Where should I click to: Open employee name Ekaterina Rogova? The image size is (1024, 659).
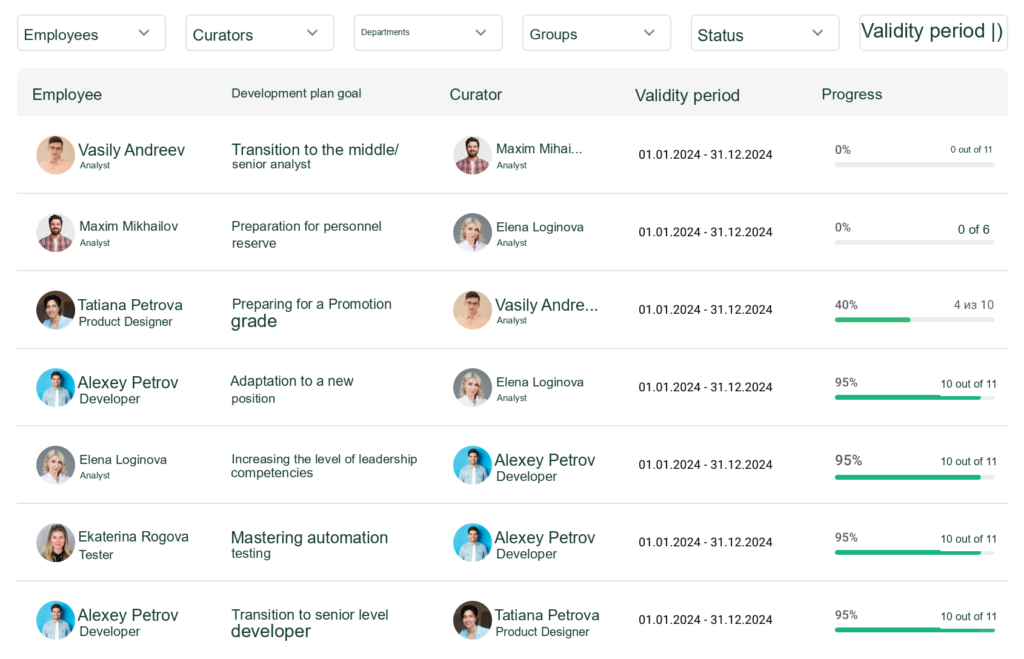tap(133, 537)
